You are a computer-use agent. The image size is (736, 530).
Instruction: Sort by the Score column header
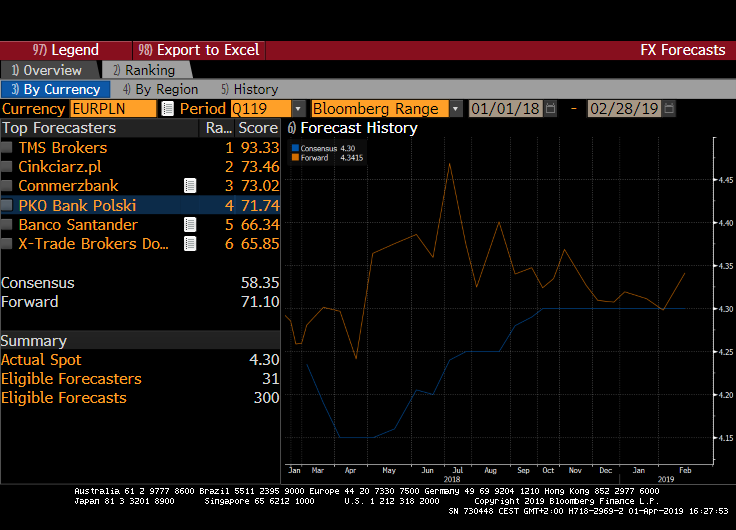258,128
